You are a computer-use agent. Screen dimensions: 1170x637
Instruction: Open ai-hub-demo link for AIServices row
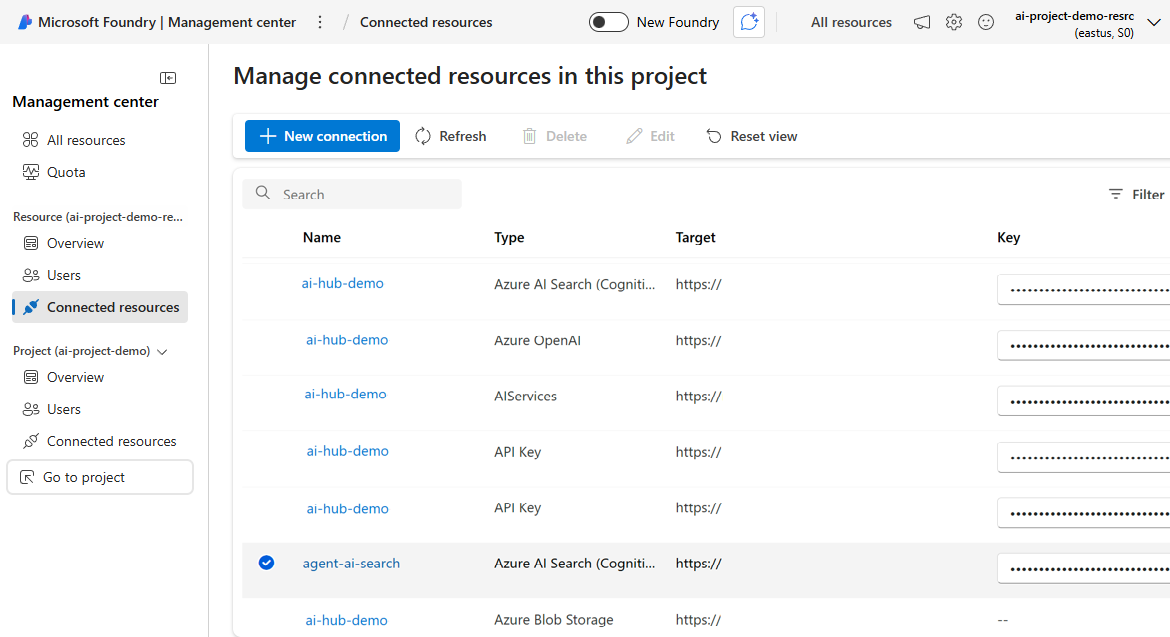tap(345, 394)
